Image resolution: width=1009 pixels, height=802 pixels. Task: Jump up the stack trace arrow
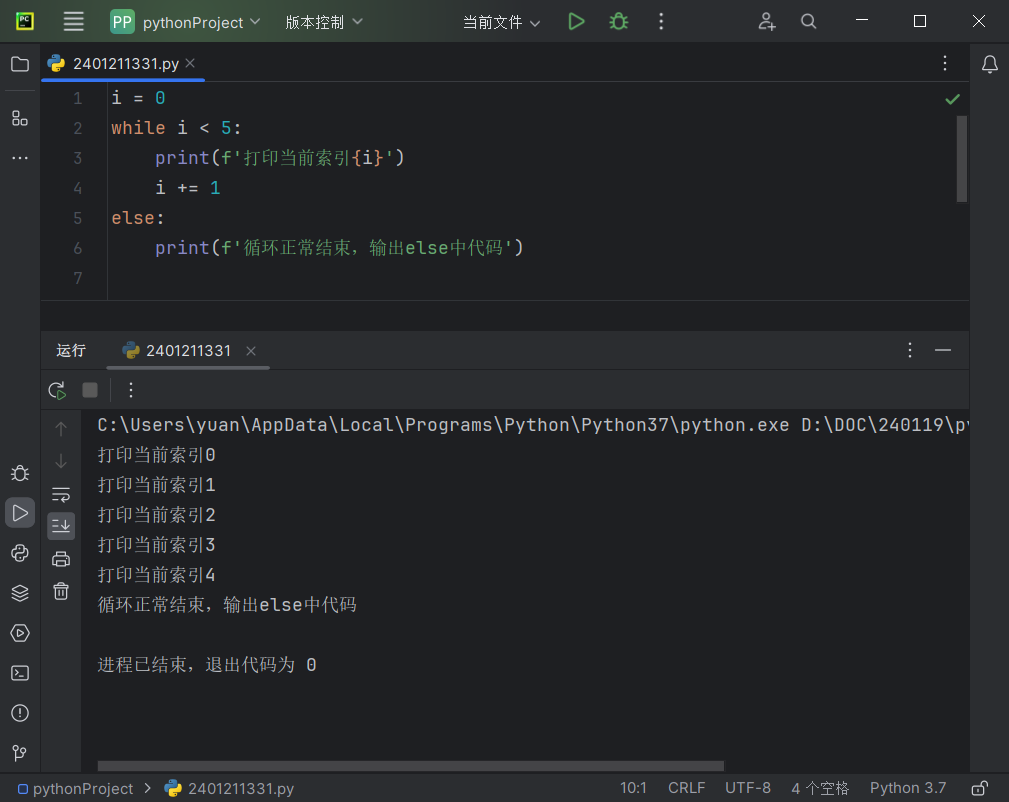61,429
